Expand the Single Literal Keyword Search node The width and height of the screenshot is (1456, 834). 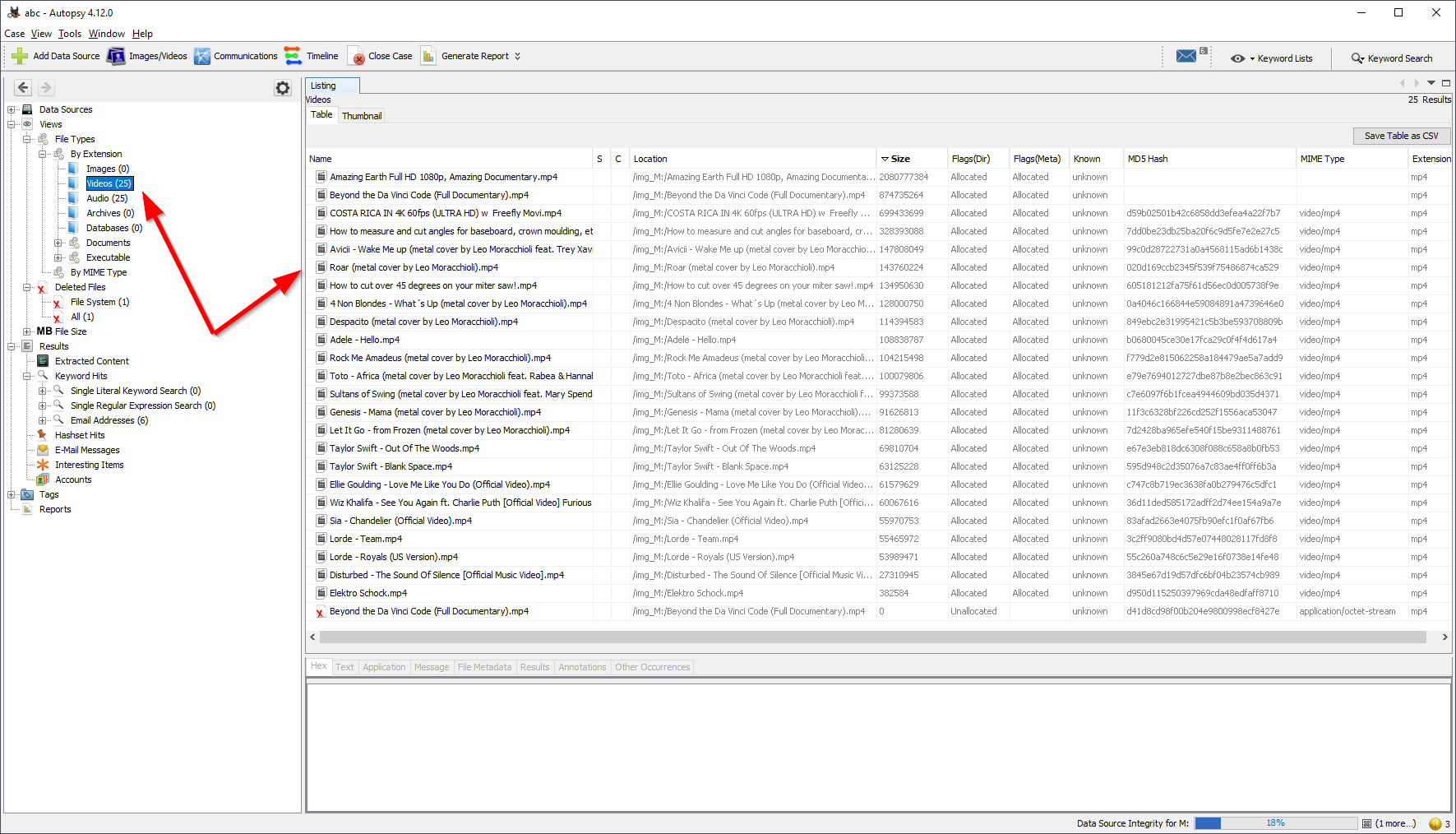coord(43,391)
